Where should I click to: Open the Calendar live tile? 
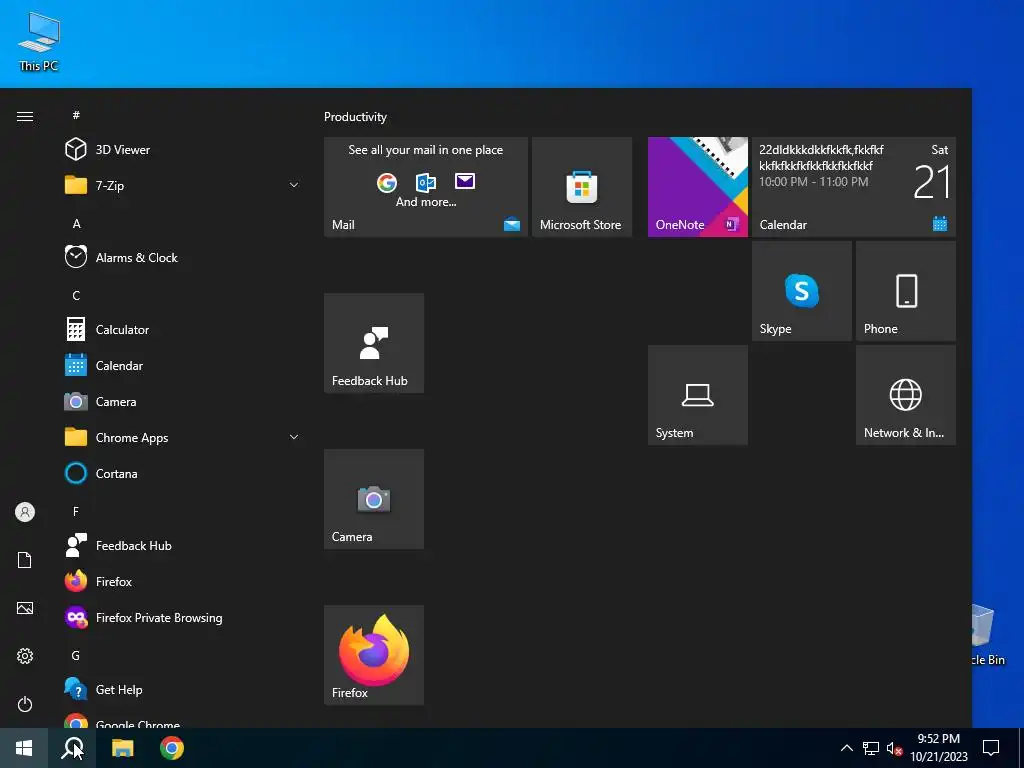(854, 187)
